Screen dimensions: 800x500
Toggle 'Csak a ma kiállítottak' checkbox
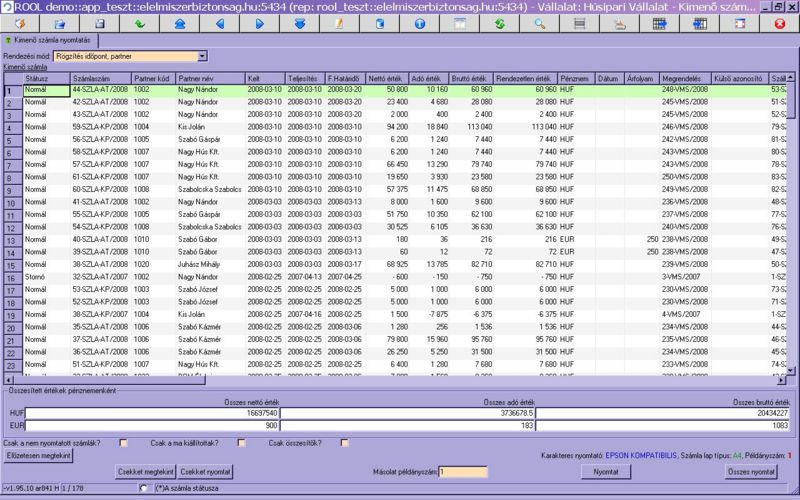(242, 443)
